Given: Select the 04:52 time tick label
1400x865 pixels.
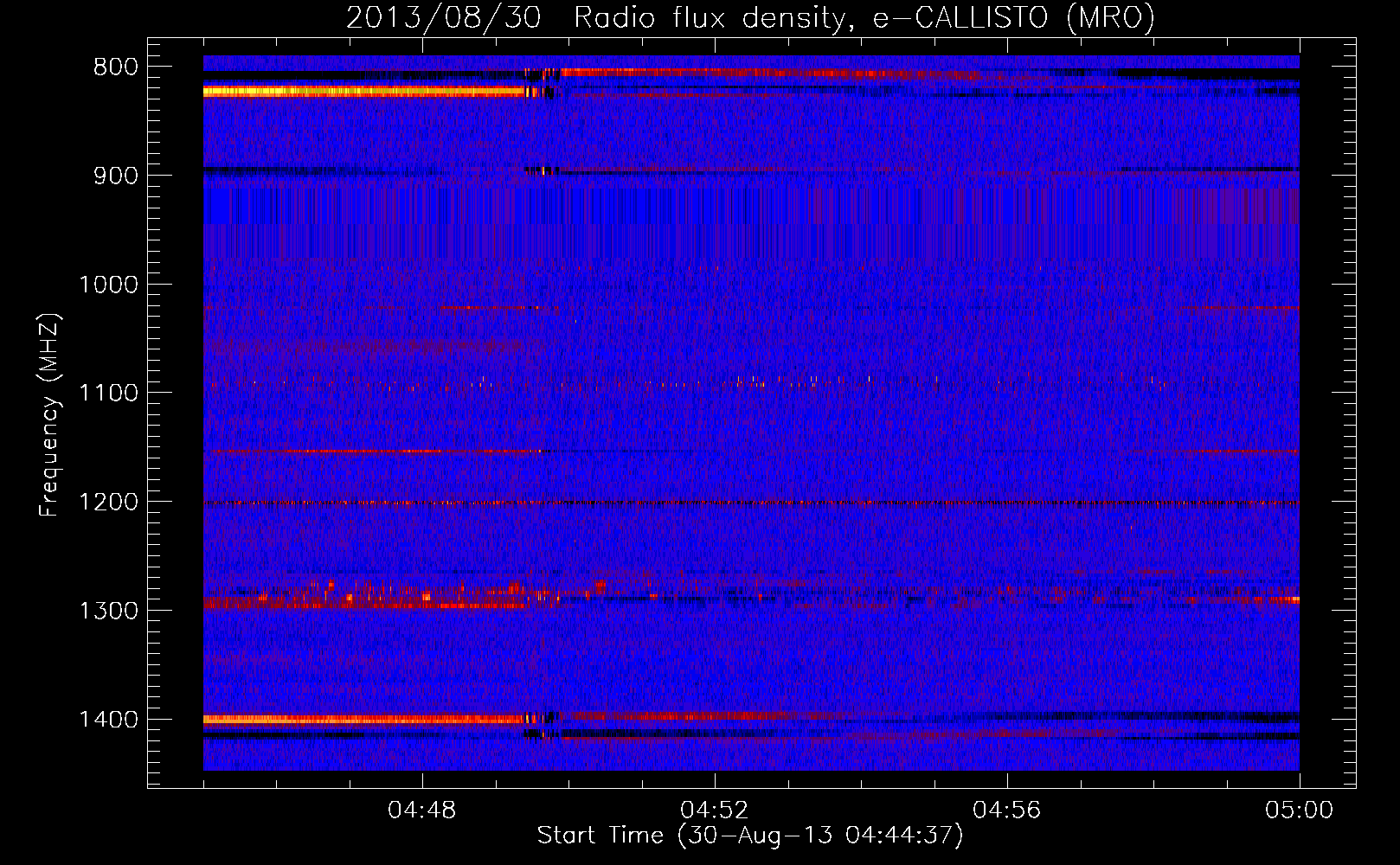Looking at the screenshot, I should point(715,811).
